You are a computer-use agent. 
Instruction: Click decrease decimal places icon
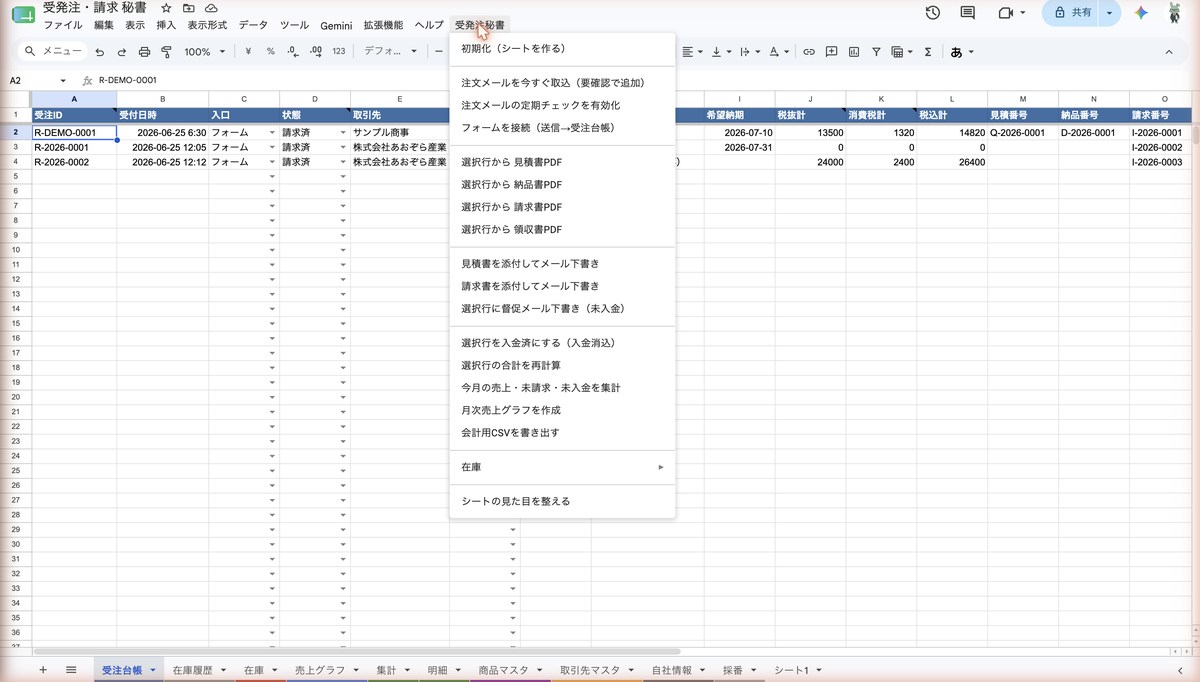(x=291, y=51)
